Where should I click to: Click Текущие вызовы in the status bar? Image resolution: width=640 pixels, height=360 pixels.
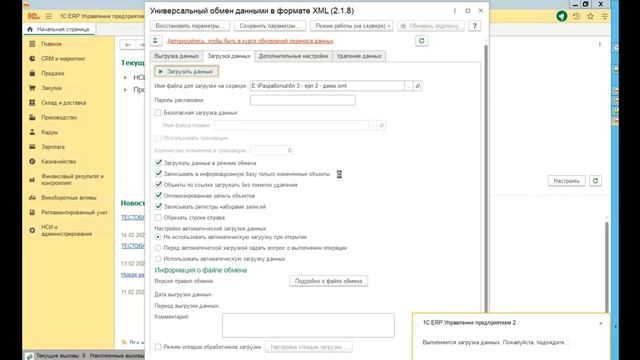(60, 356)
